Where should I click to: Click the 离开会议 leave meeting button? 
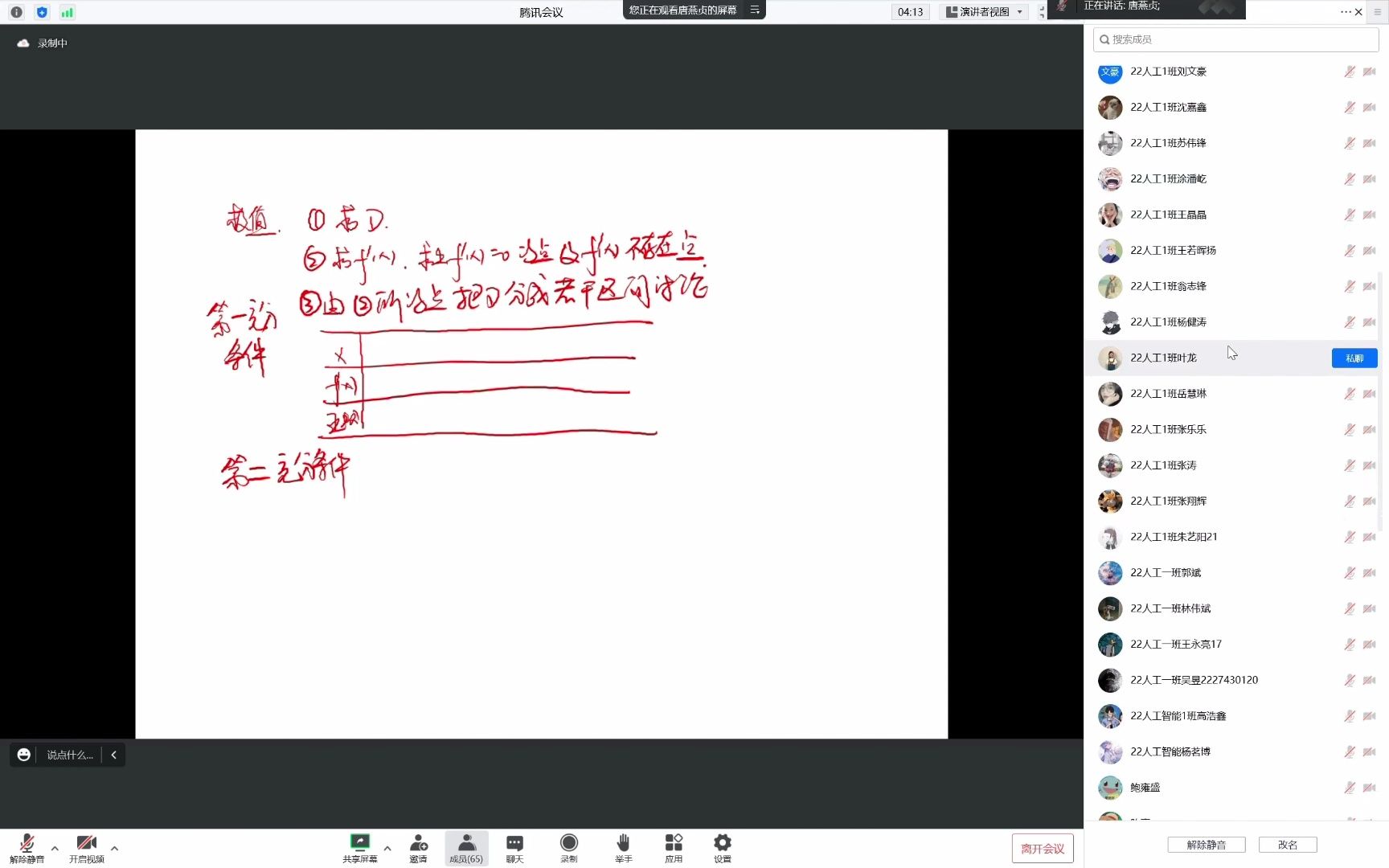[1043, 849]
